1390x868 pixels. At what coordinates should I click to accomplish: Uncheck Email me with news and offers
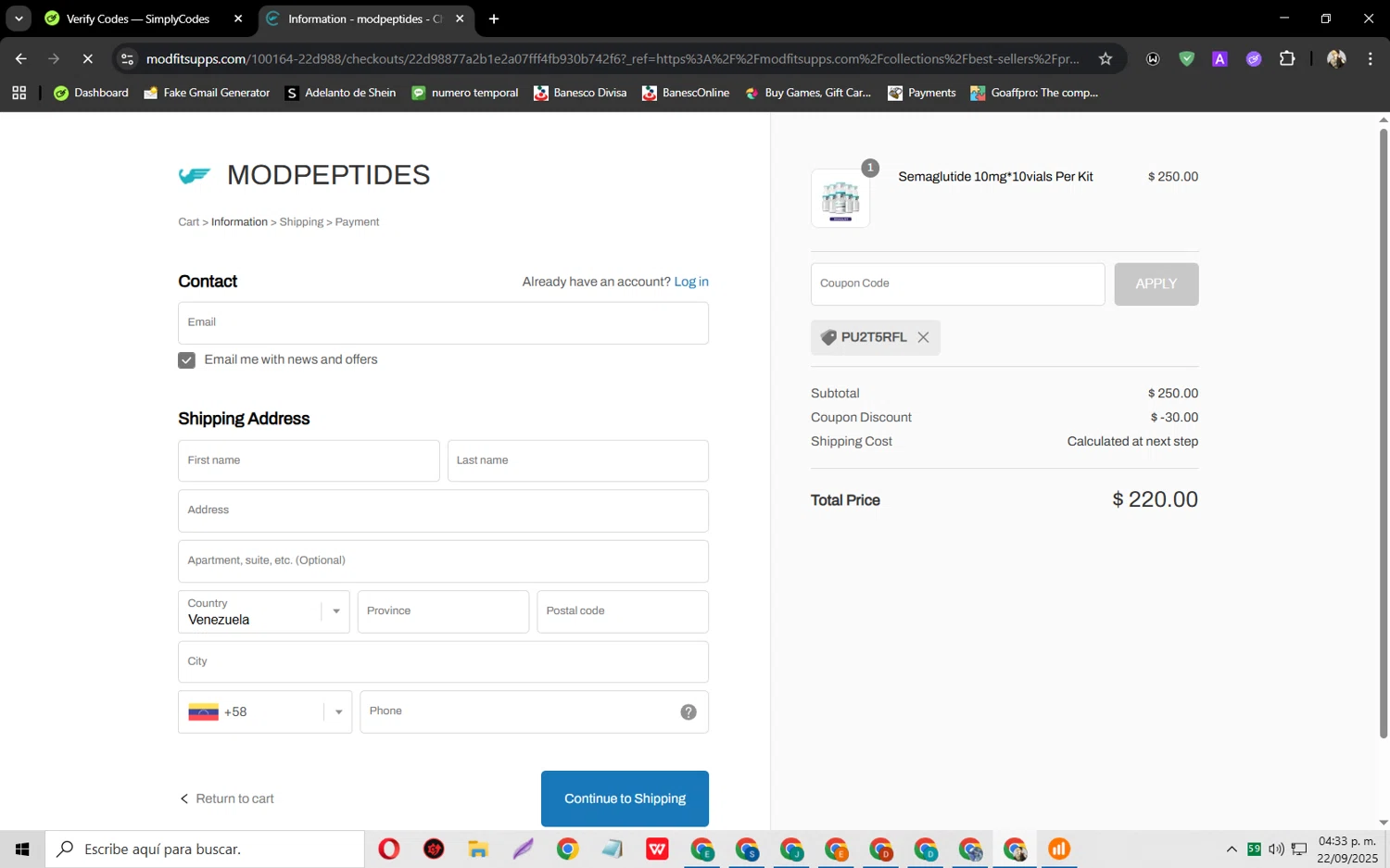186,360
